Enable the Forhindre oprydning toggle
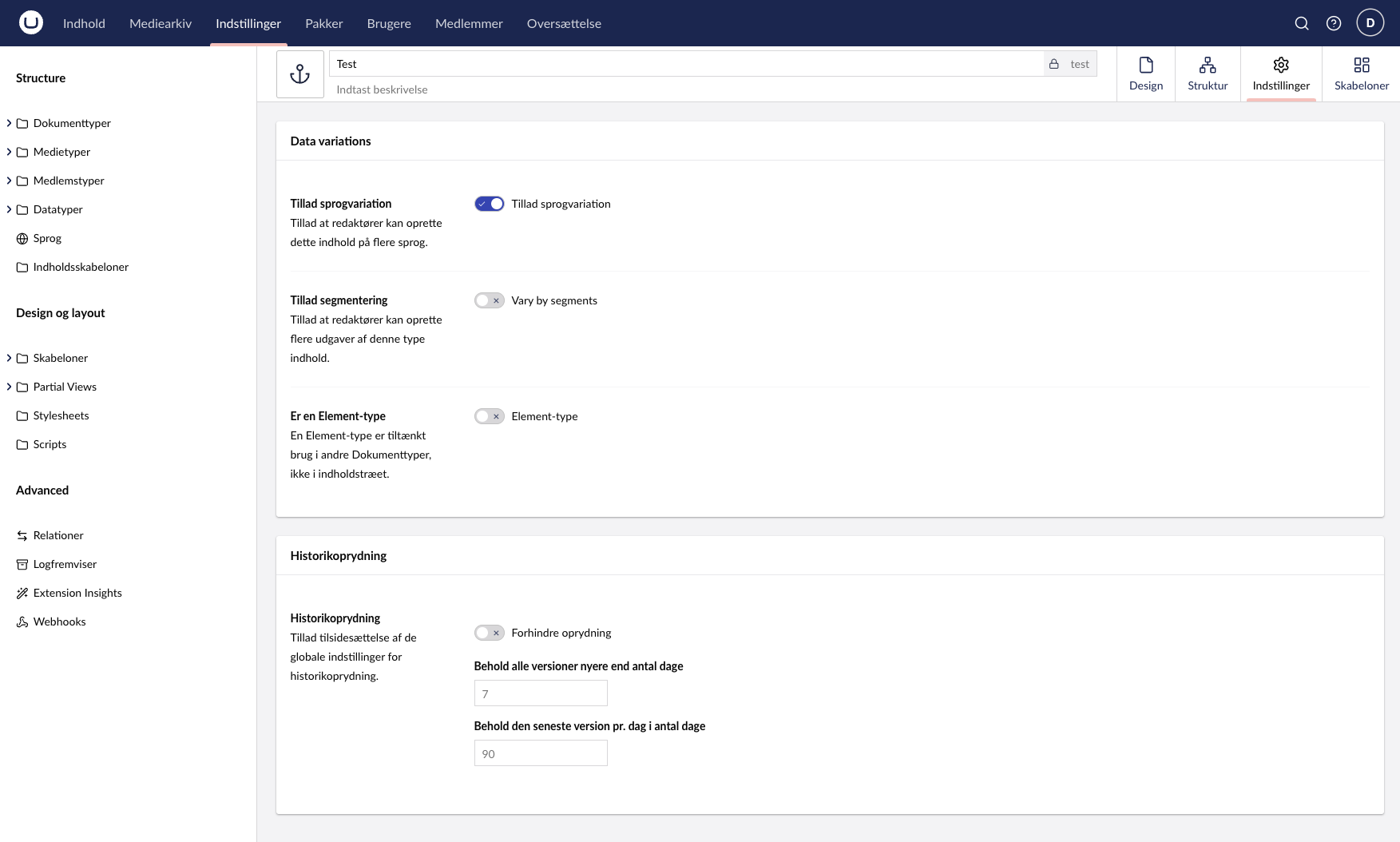1400x842 pixels. tap(489, 633)
